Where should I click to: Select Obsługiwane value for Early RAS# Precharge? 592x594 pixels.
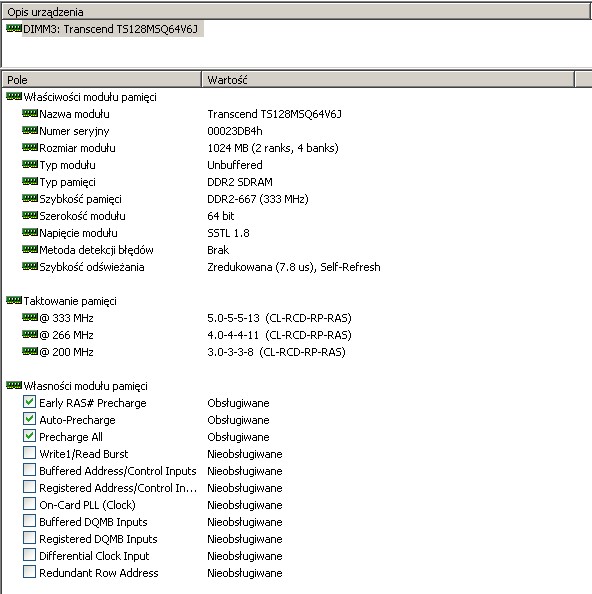click(238, 403)
